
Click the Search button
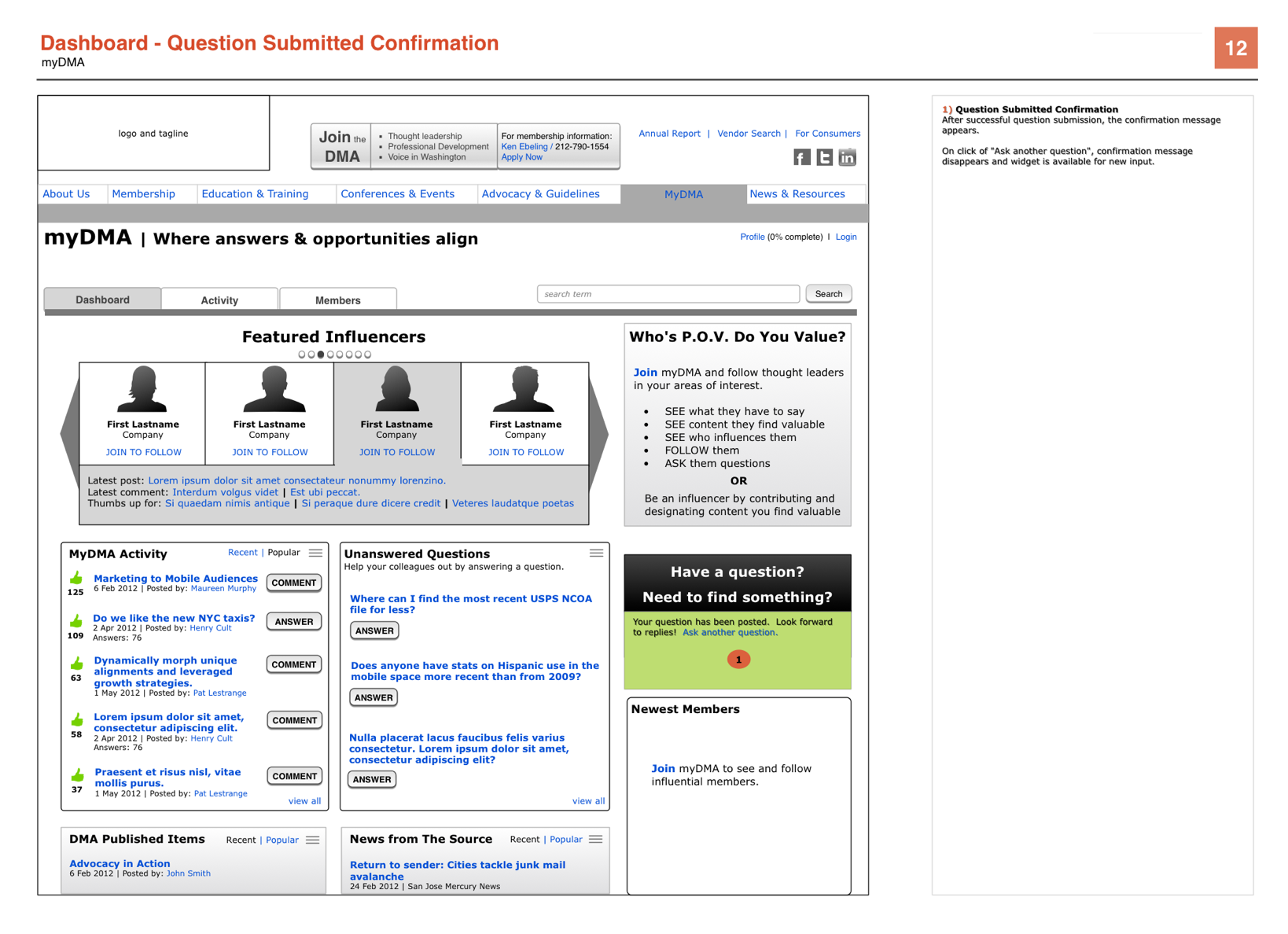click(829, 294)
